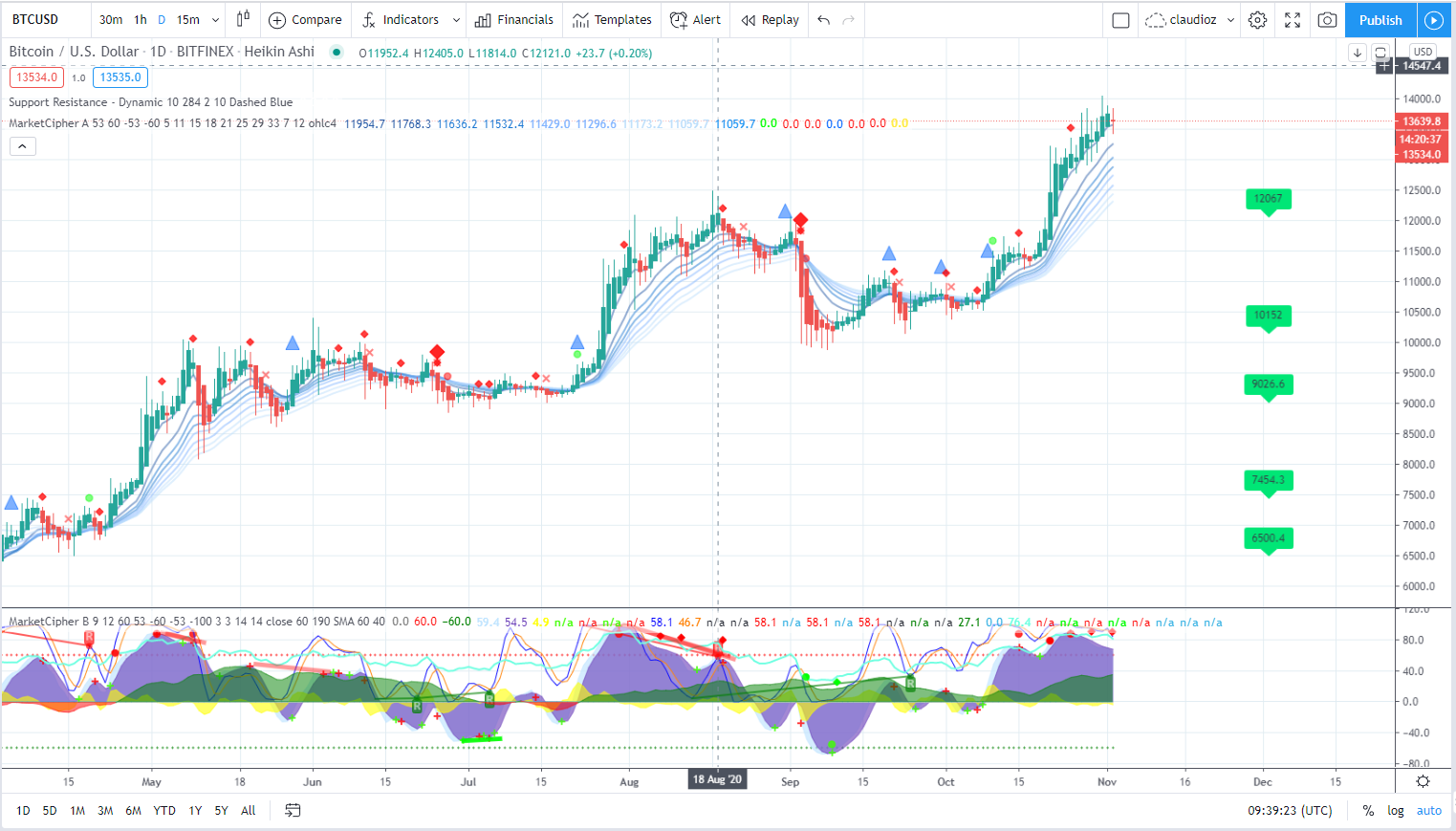Click the blue buy price 13535.0
The width and height of the screenshot is (1456, 831).
120,77
